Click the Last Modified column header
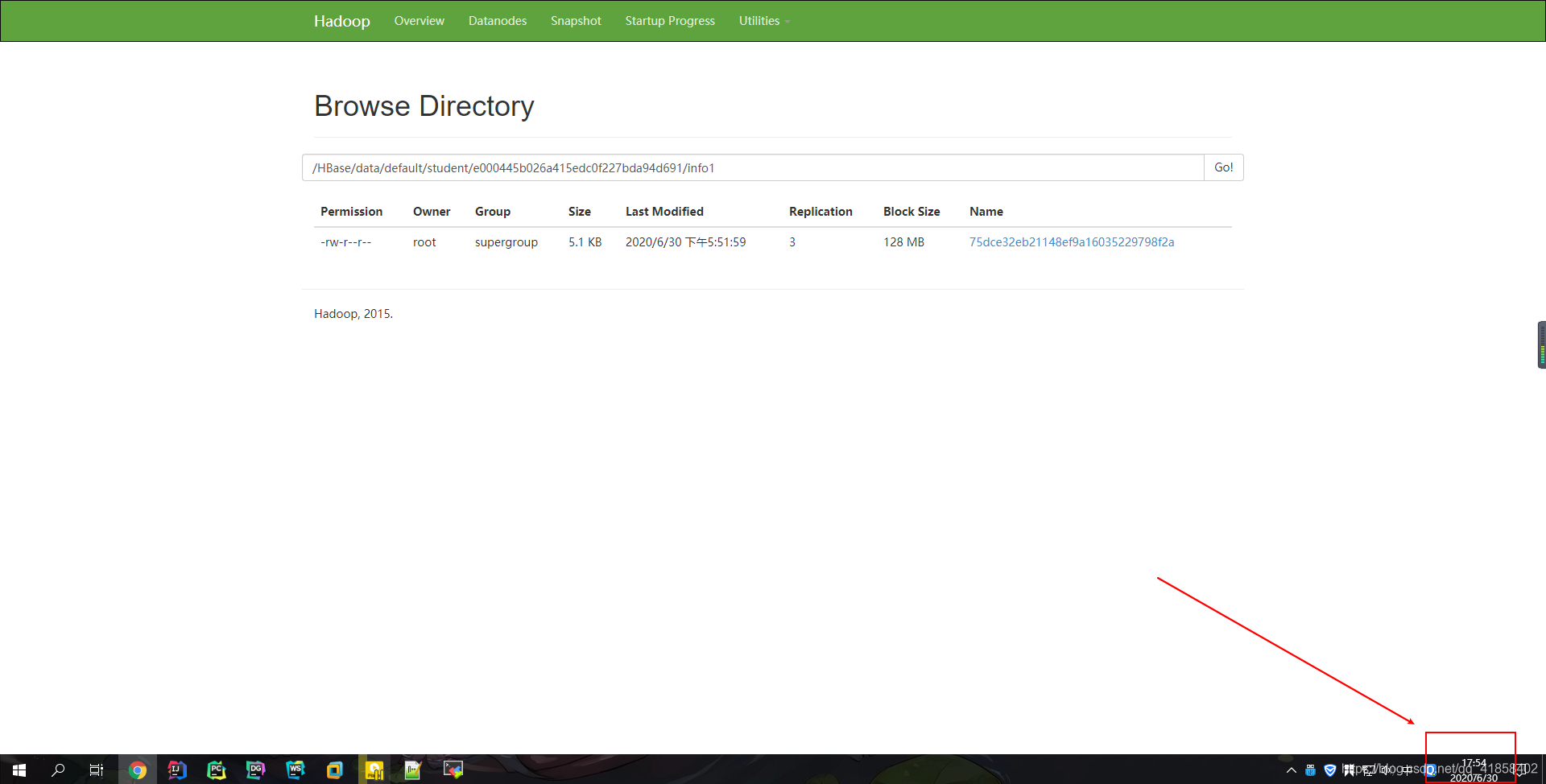Viewport: 1546px width, 784px height. [x=664, y=212]
